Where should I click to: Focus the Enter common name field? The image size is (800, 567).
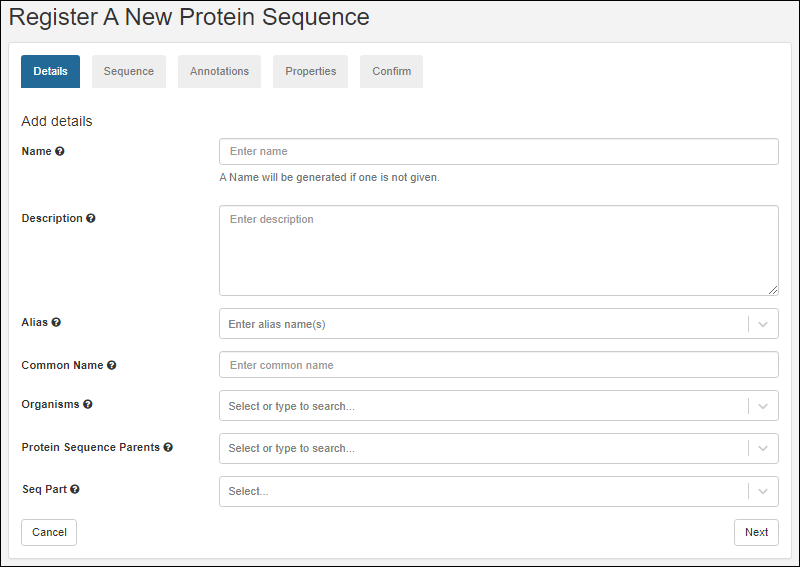pyautogui.click(x=498, y=365)
